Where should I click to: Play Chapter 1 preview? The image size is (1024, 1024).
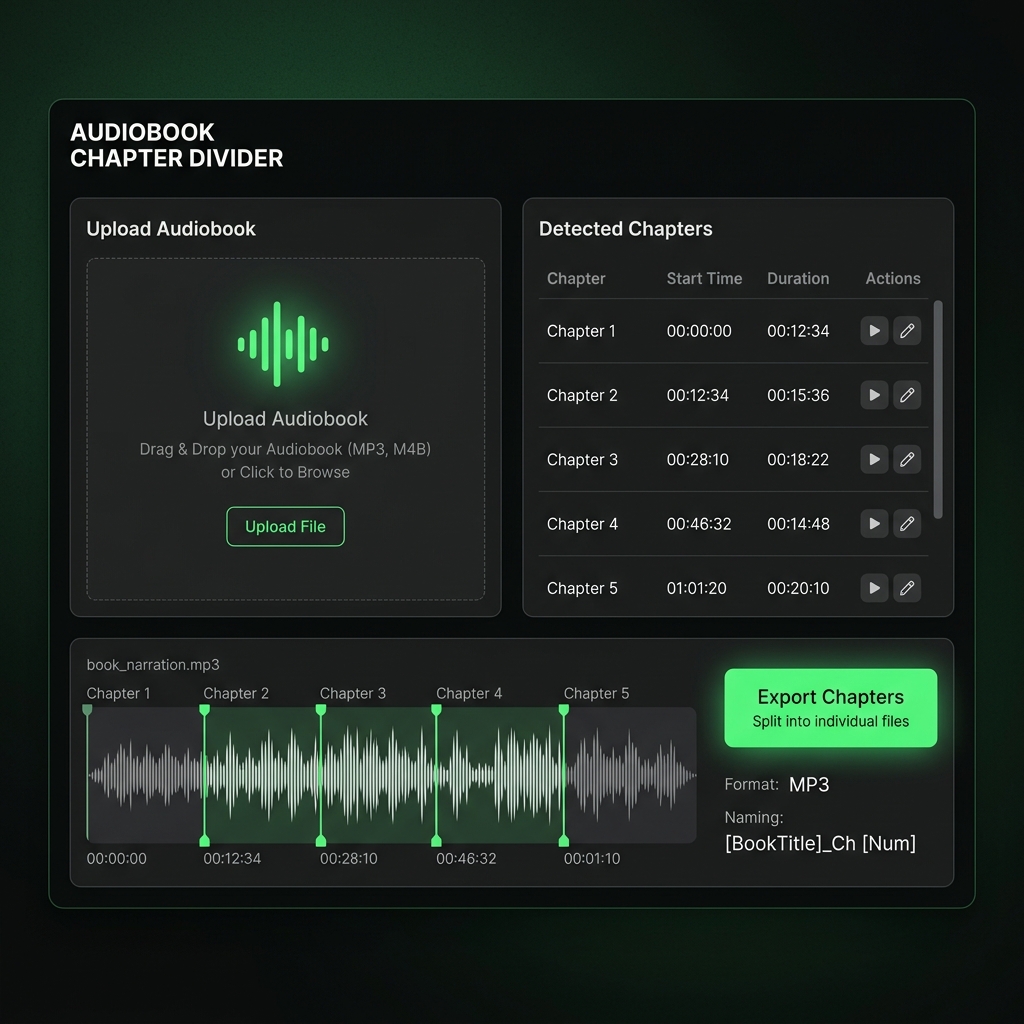click(874, 330)
